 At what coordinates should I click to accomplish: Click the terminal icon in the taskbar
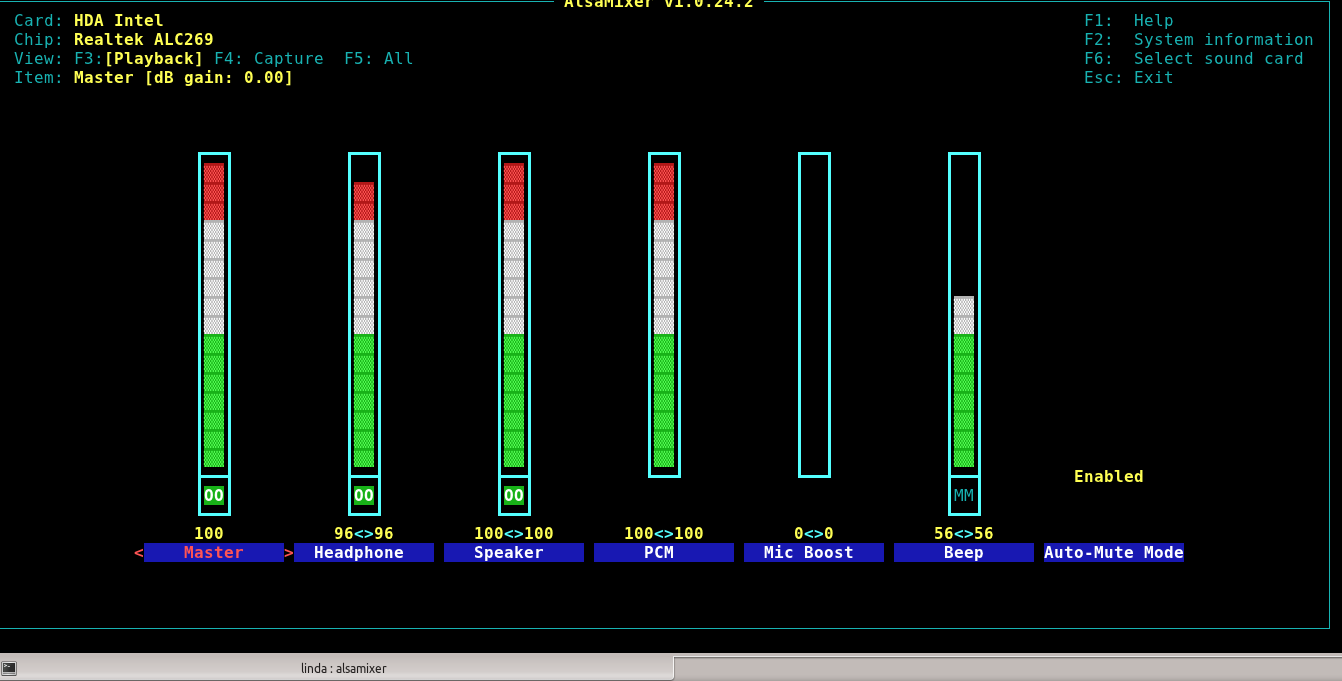(9, 668)
